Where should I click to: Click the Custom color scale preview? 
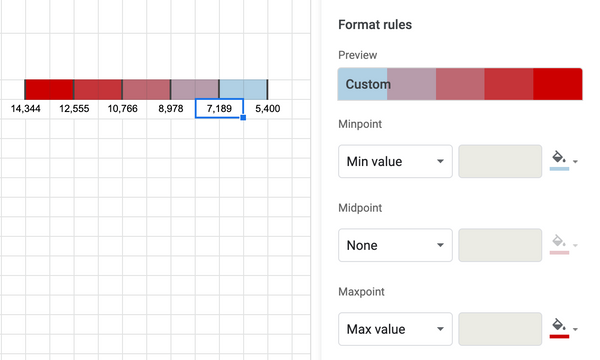[460, 84]
